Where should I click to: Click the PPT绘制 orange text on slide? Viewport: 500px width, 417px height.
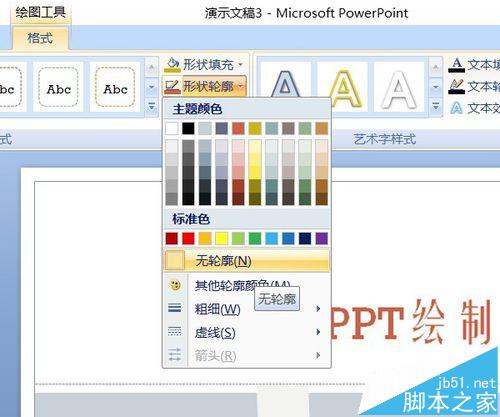point(411,322)
